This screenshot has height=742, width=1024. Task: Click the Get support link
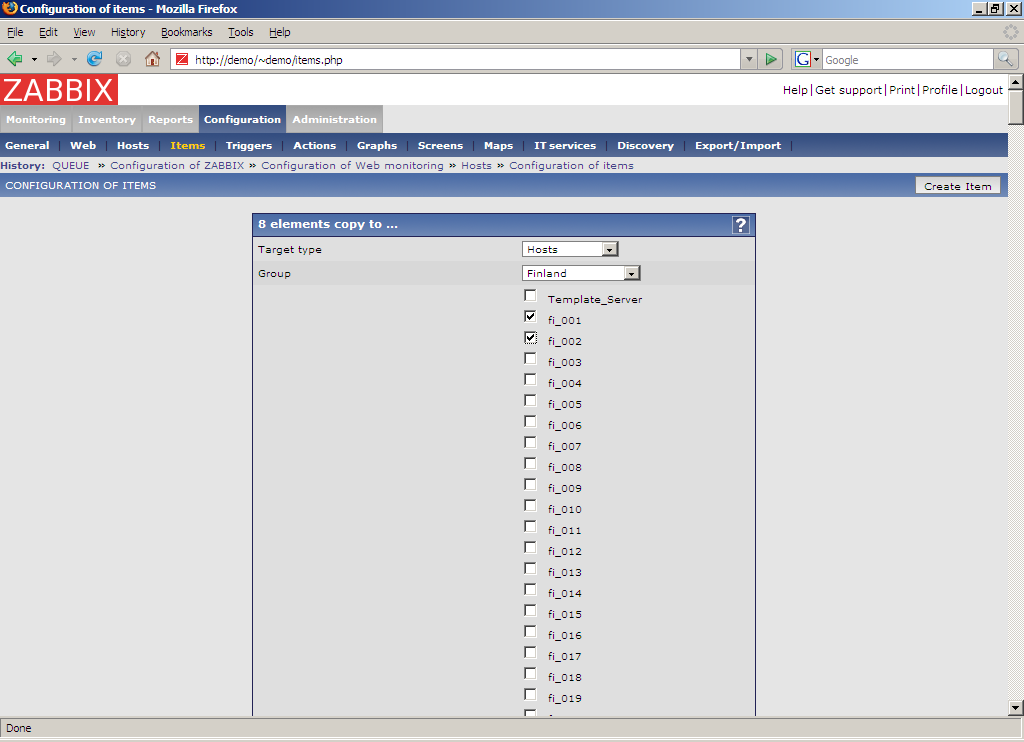point(848,90)
